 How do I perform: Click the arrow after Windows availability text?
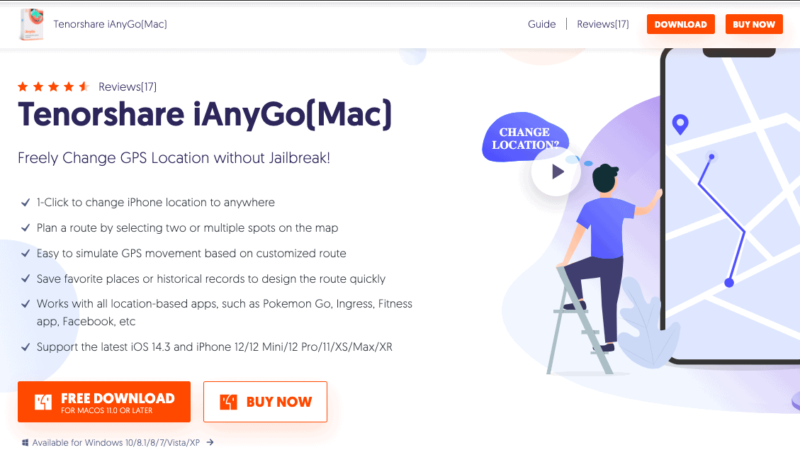click(x=210, y=442)
